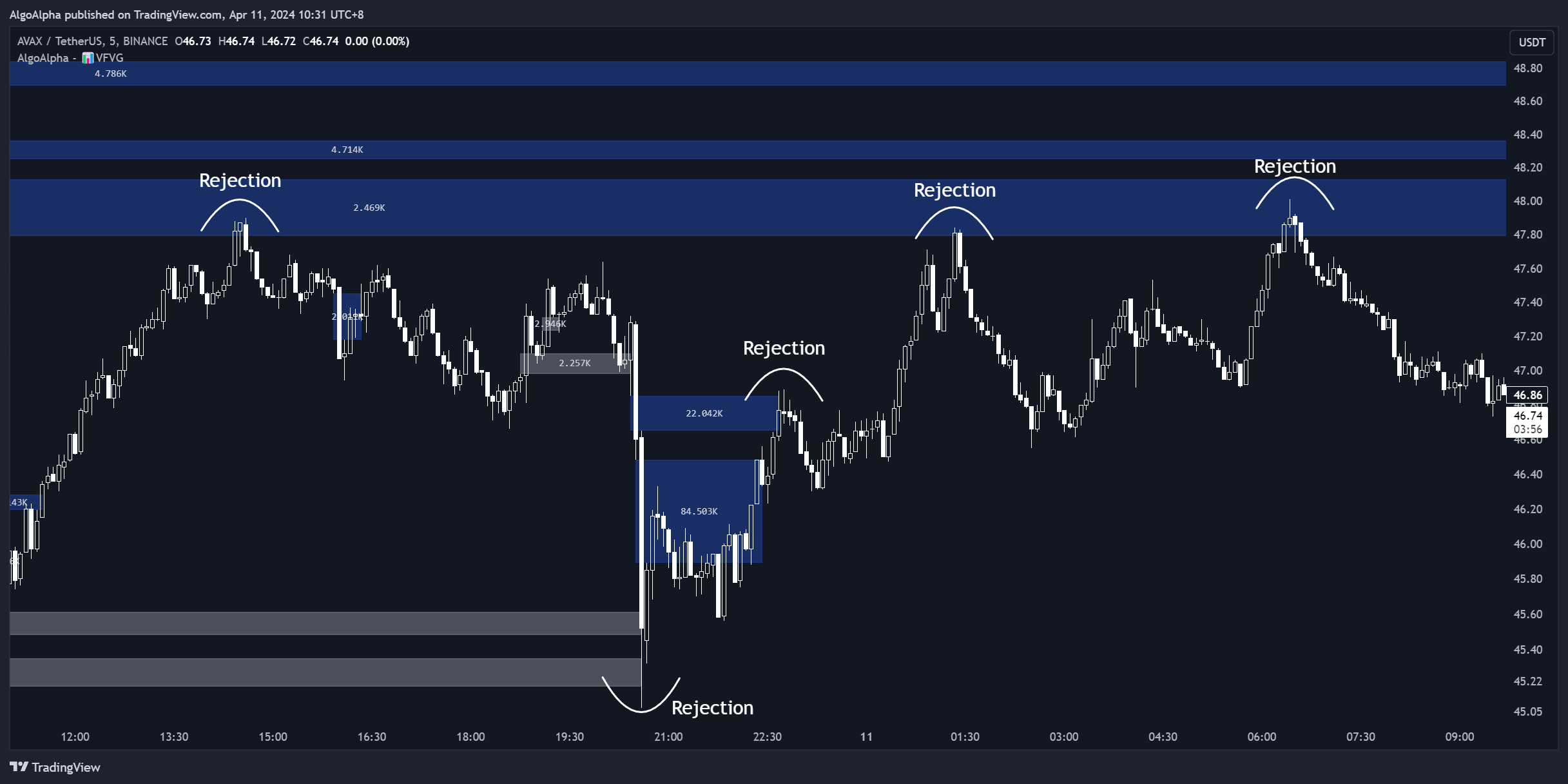Click the 45.60 price axis label

pos(1528,614)
